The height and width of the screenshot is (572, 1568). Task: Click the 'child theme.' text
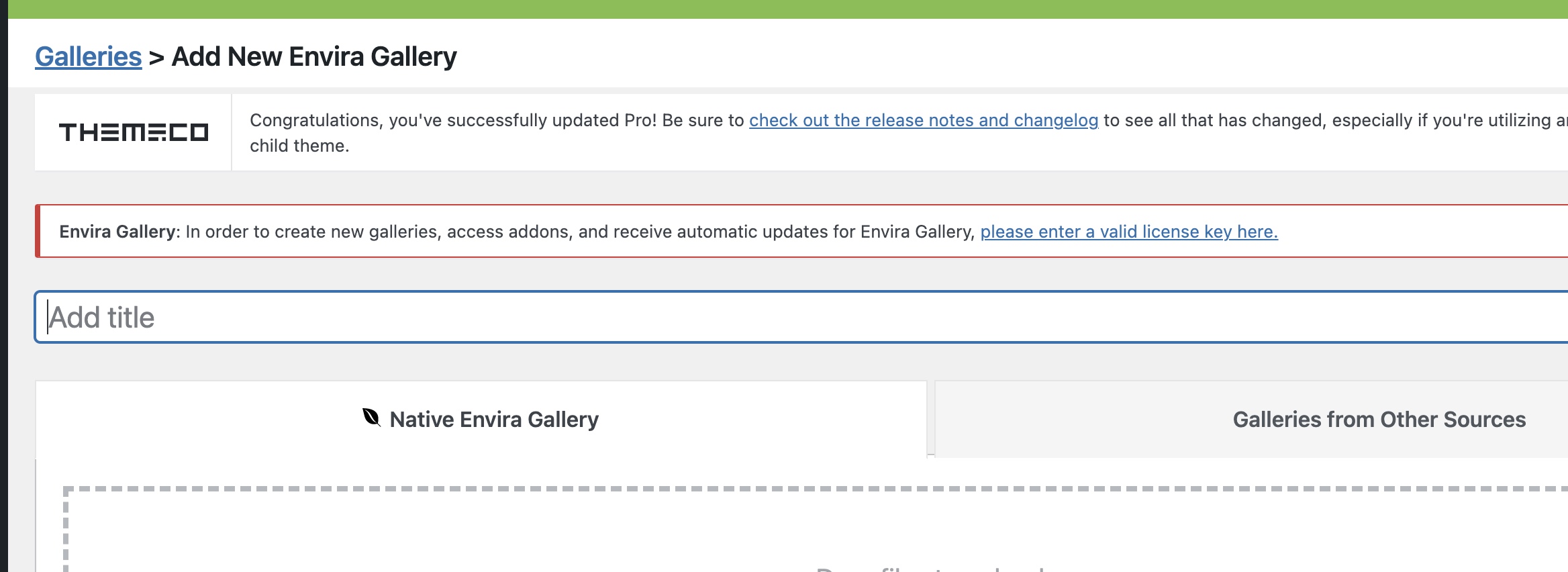(x=299, y=146)
